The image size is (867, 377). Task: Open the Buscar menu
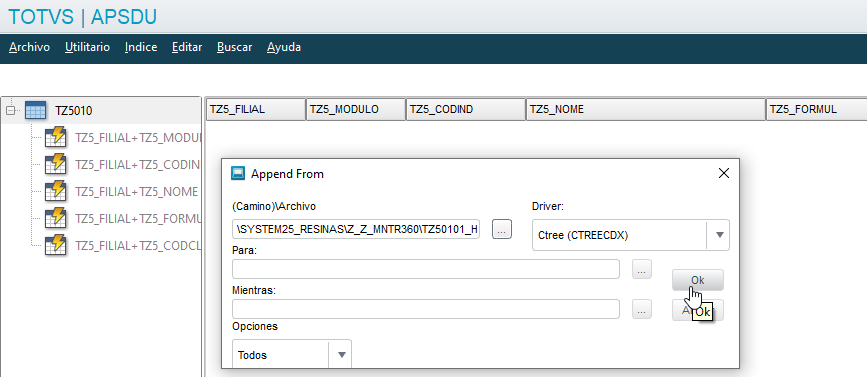click(x=234, y=47)
